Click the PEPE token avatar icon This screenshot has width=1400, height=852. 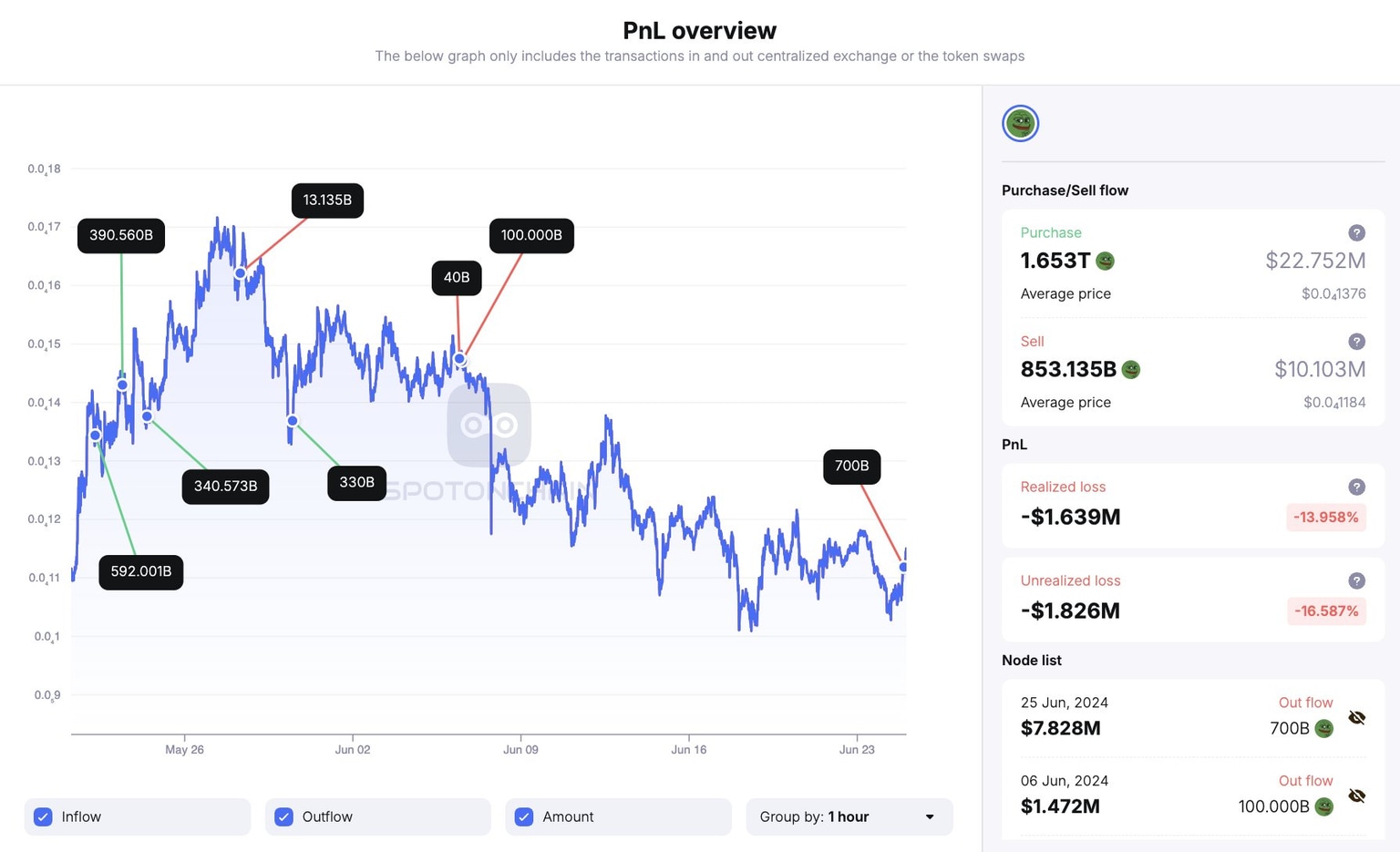point(1020,123)
